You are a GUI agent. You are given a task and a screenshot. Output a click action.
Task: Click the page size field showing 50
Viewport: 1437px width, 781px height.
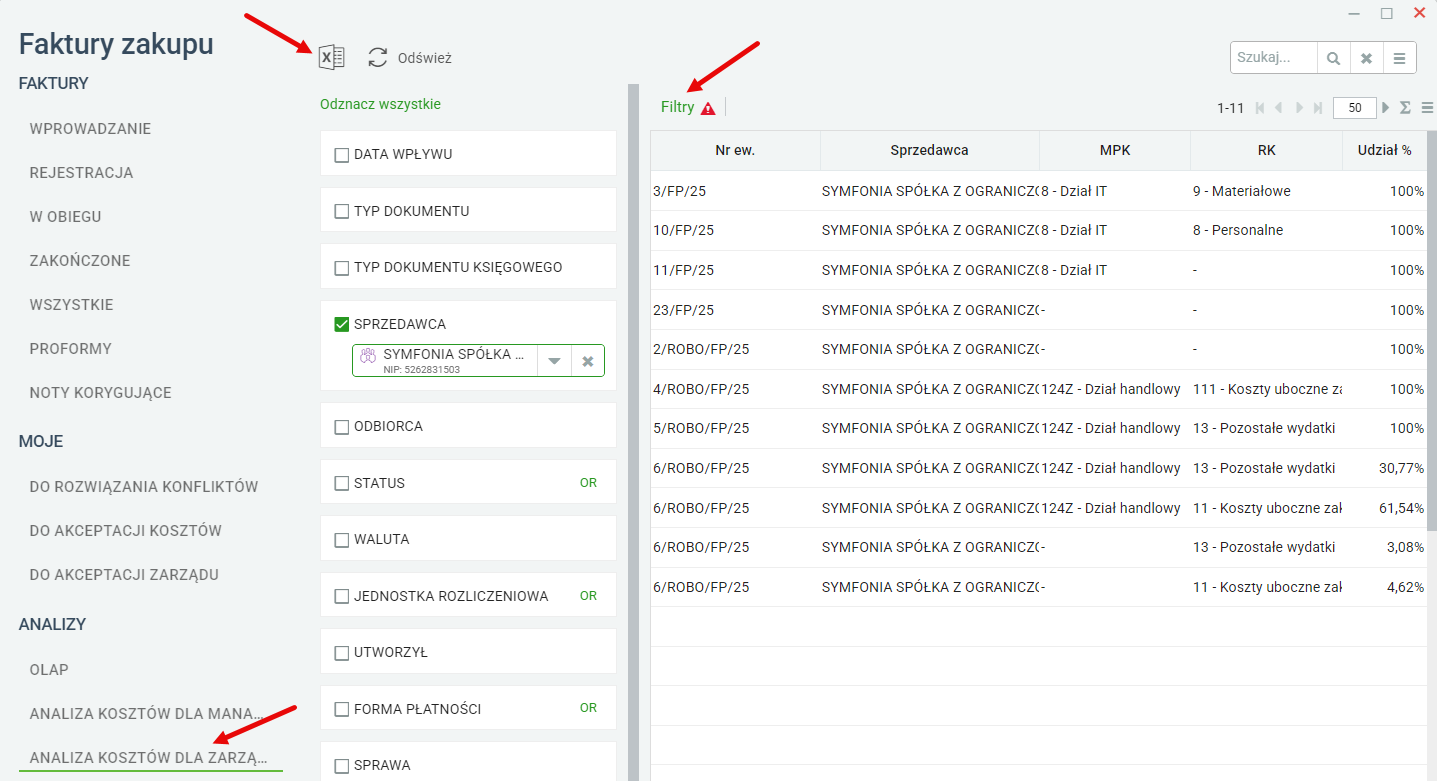(1354, 108)
